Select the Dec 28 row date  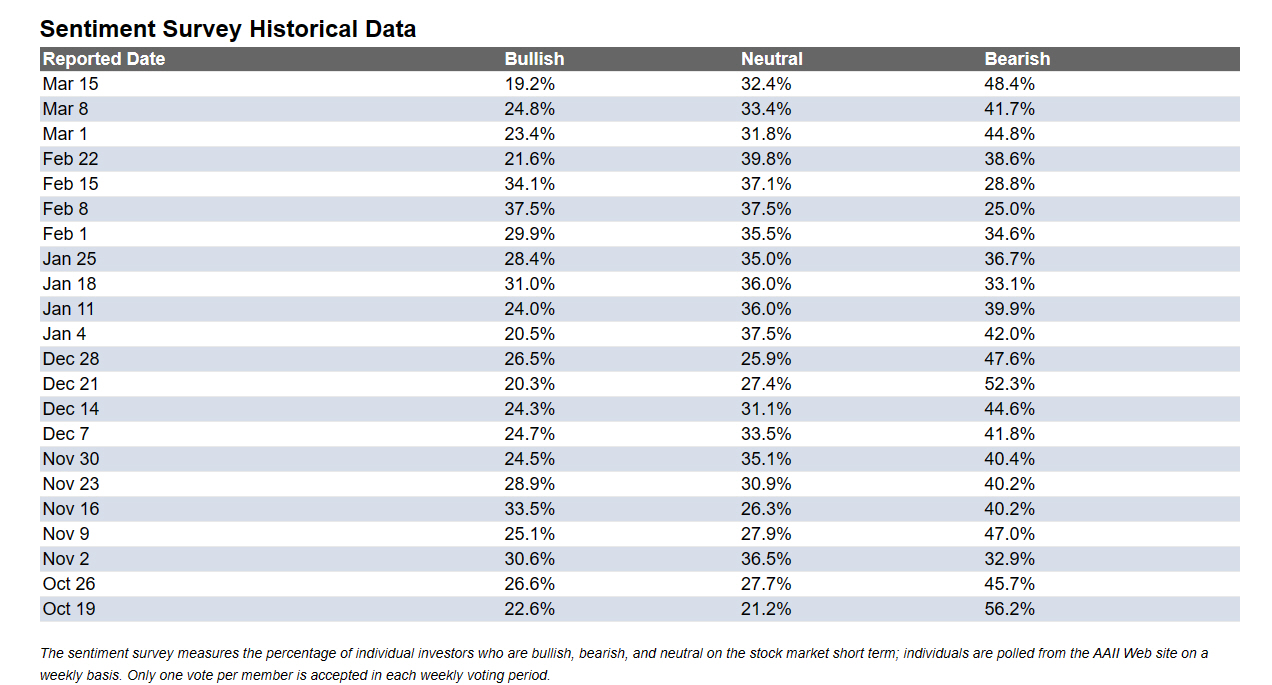click(x=71, y=359)
